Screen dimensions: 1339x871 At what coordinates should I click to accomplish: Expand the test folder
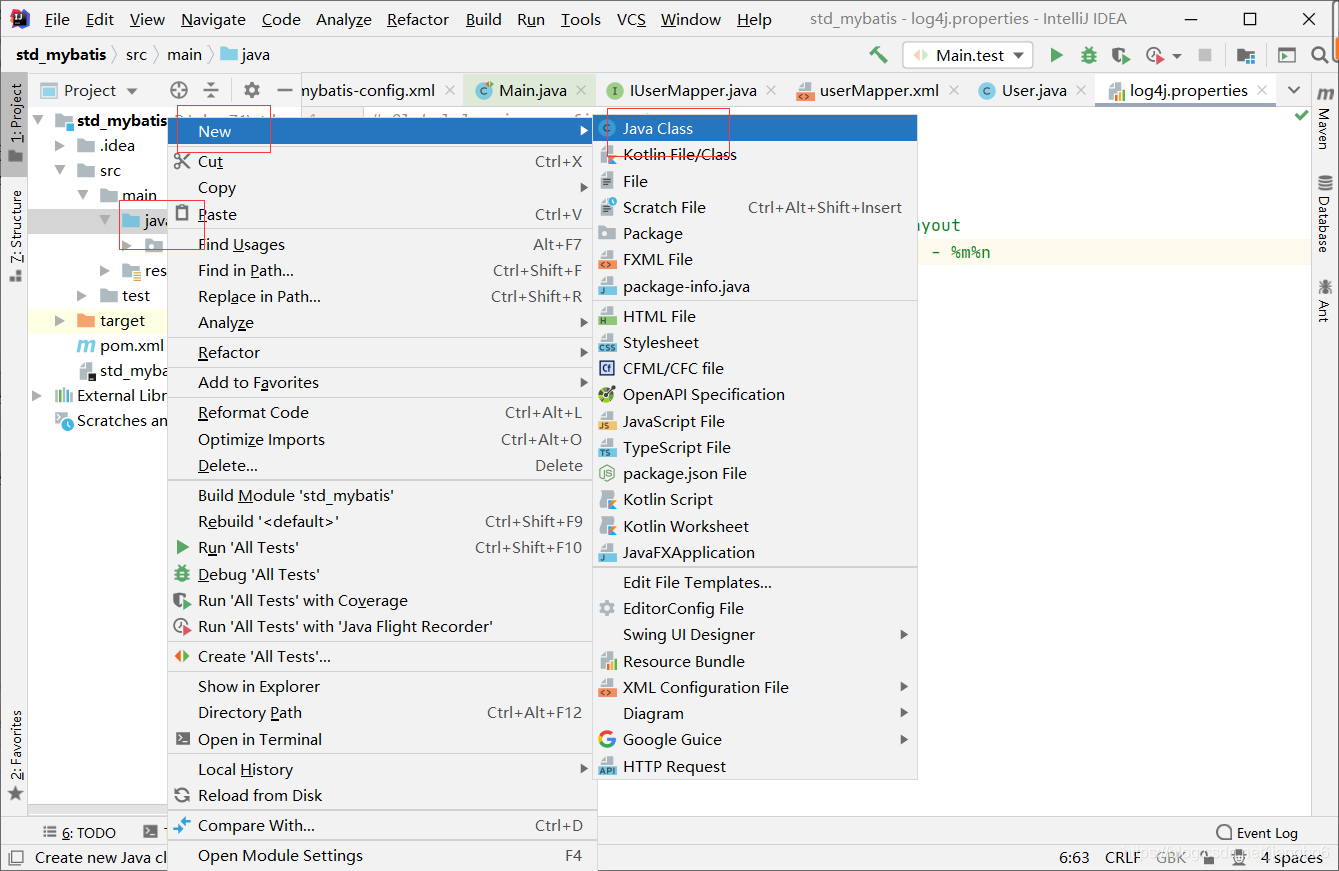click(x=83, y=296)
